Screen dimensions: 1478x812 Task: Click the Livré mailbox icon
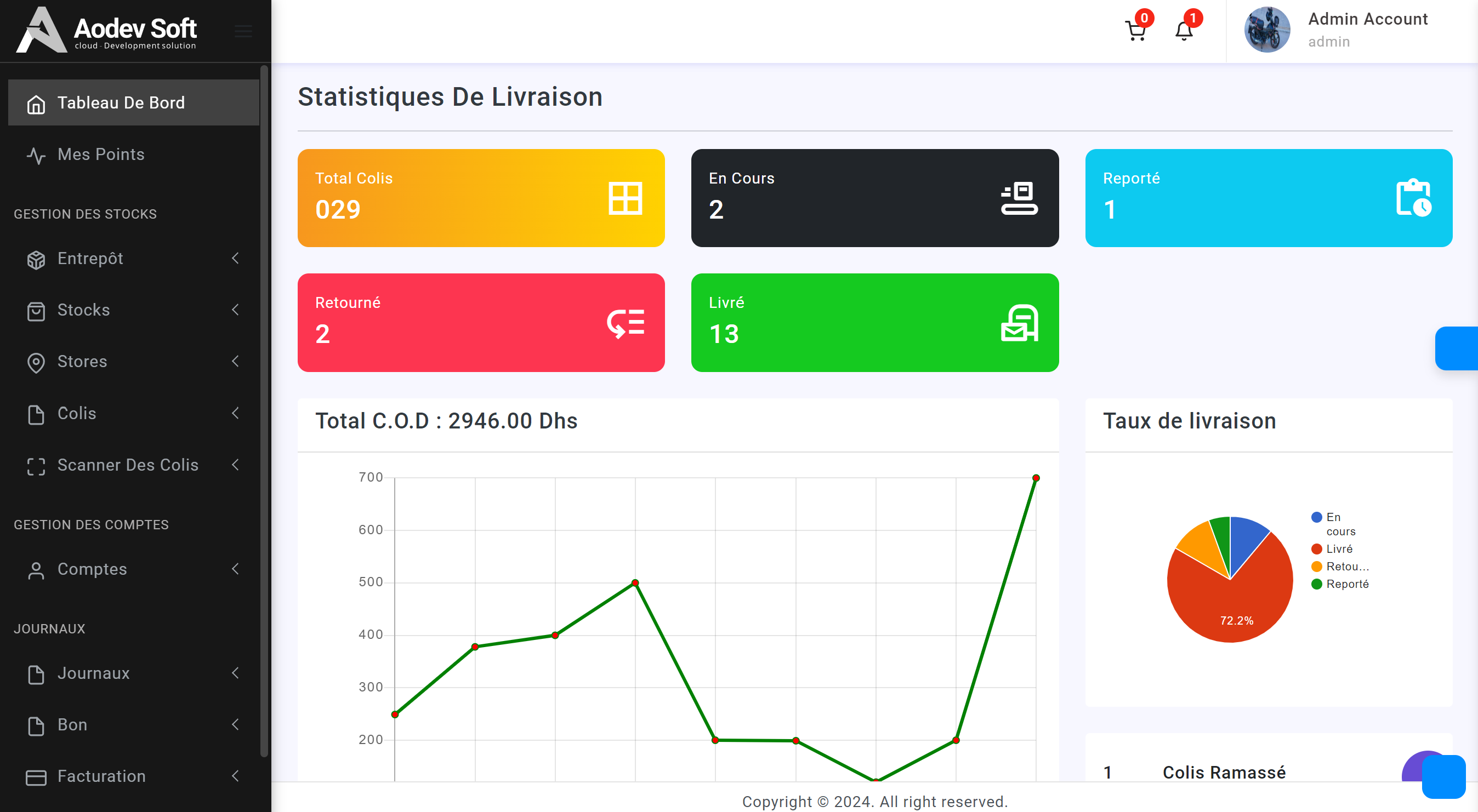[x=1019, y=323]
